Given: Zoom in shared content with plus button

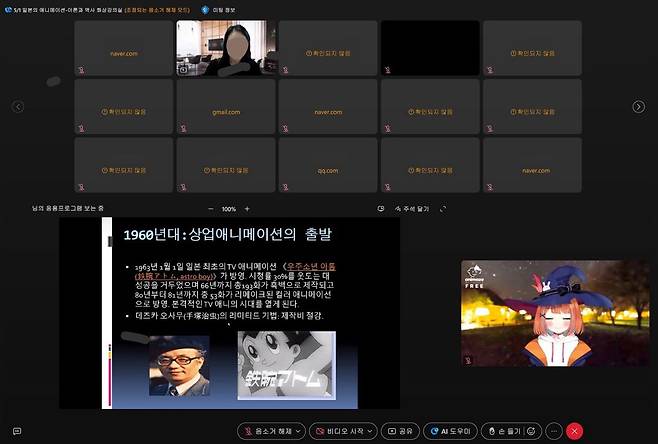Looking at the screenshot, I should coord(247,209).
